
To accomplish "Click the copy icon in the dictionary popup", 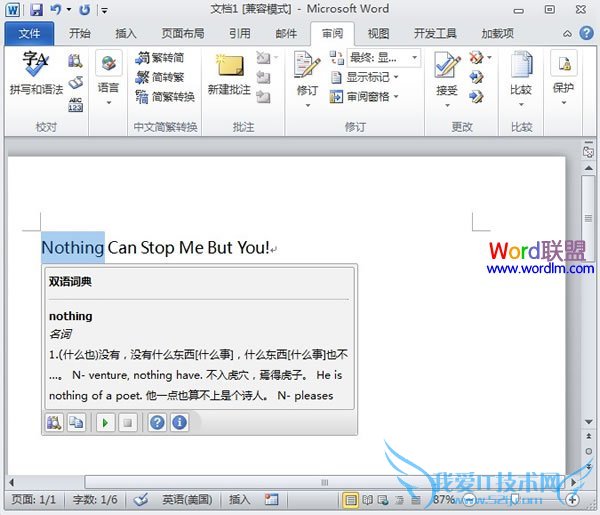I will pyautogui.click(x=76, y=423).
